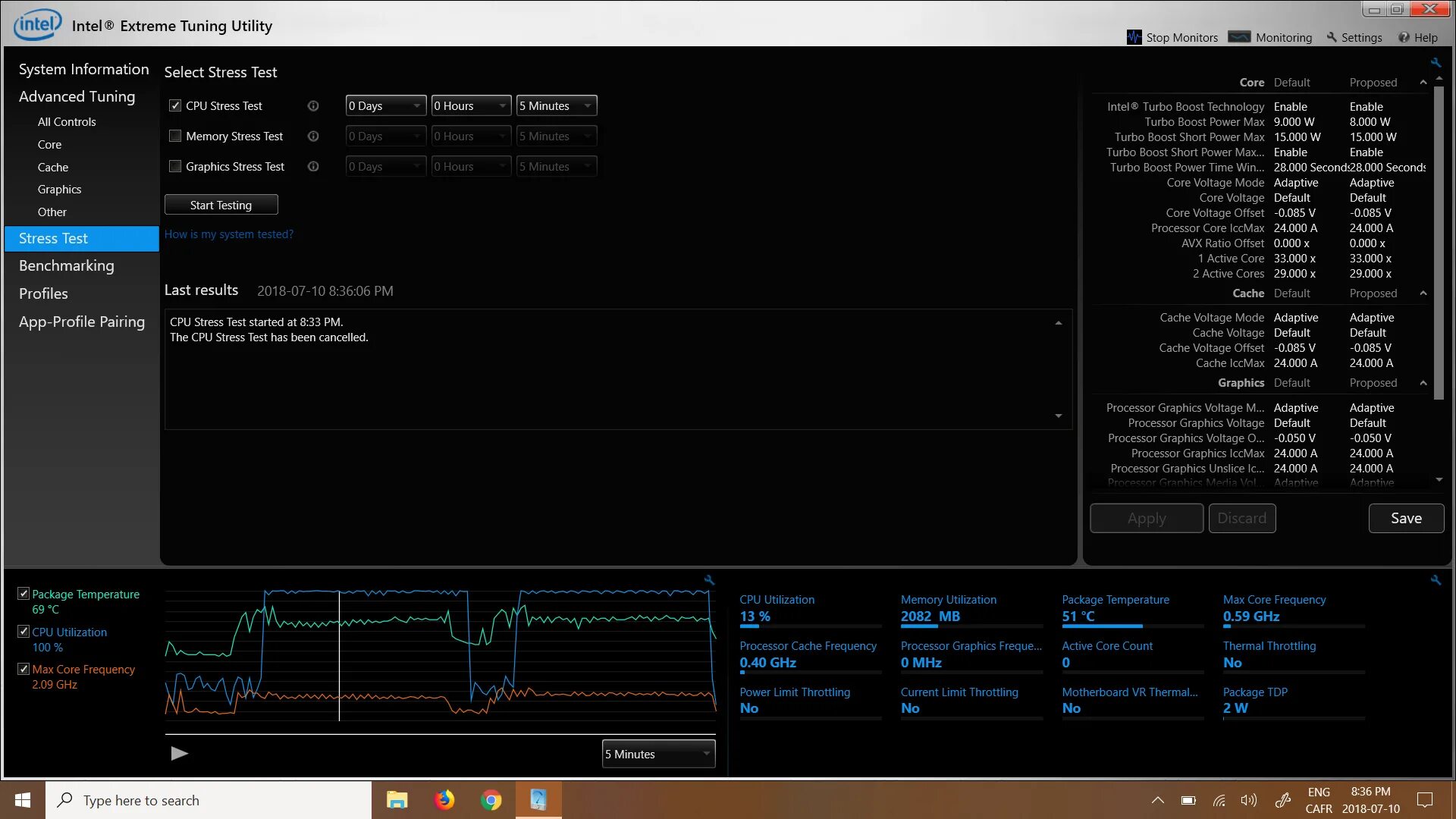The width and height of the screenshot is (1456, 819).
Task: Click the Help question mark icon
Action: (x=1404, y=37)
